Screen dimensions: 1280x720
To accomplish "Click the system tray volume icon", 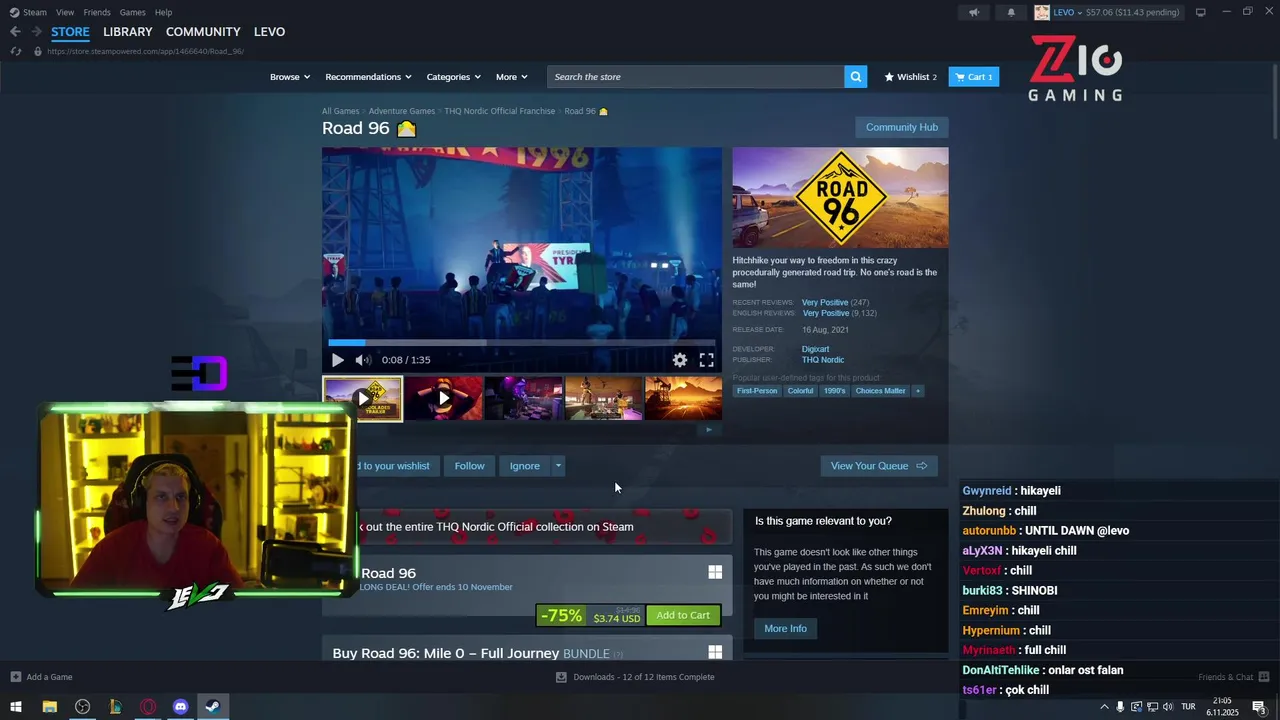I will [x=1168, y=707].
